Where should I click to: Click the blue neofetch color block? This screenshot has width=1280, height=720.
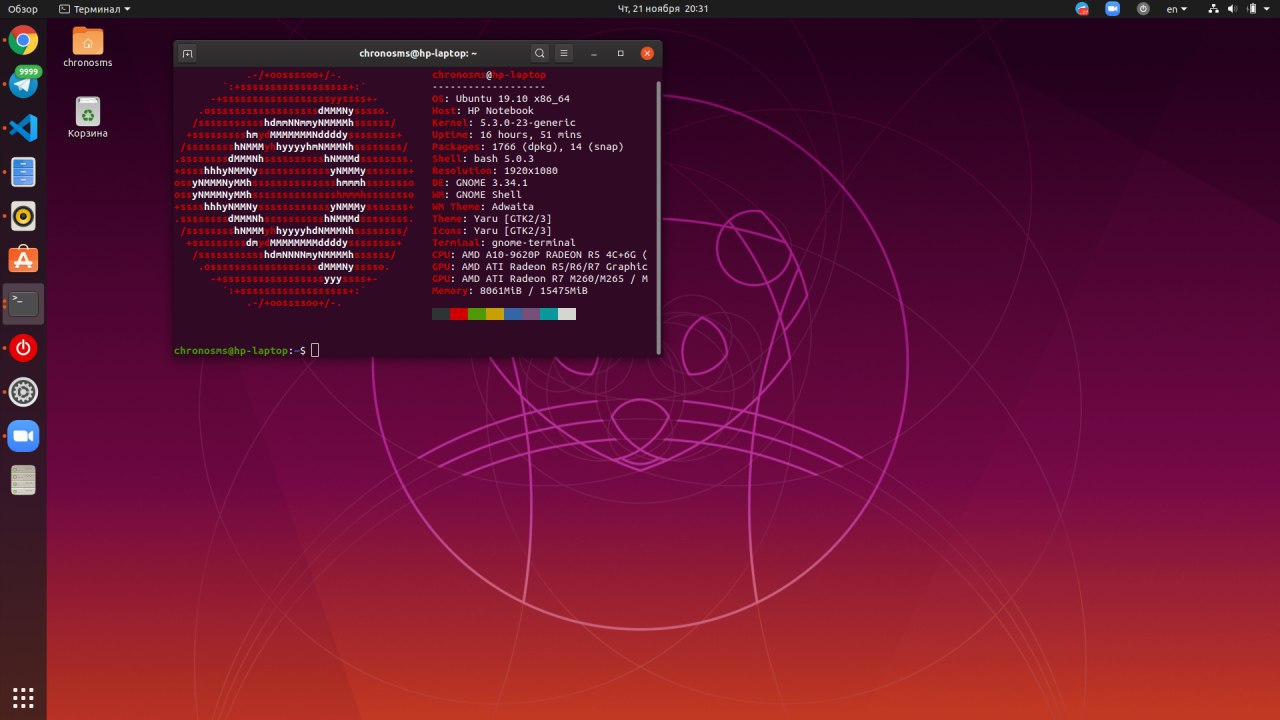click(513, 314)
